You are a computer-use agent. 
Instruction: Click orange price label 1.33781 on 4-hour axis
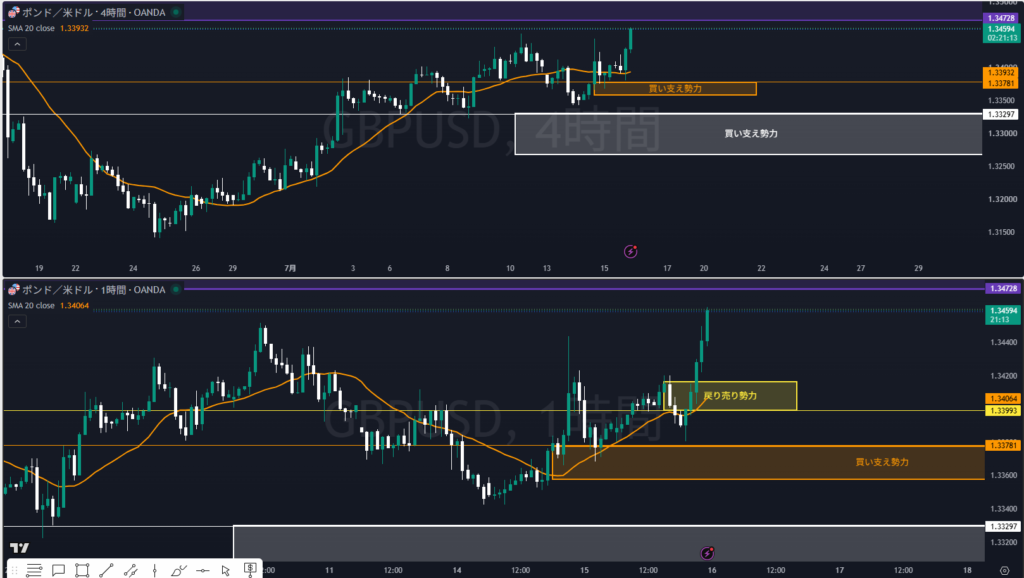click(1000, 83)
